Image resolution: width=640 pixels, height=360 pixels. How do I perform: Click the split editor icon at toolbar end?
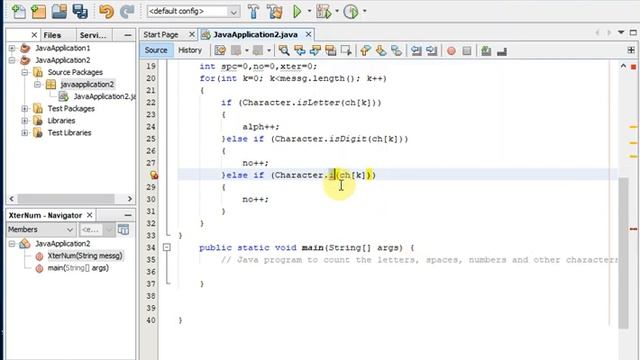pos(631,50)
